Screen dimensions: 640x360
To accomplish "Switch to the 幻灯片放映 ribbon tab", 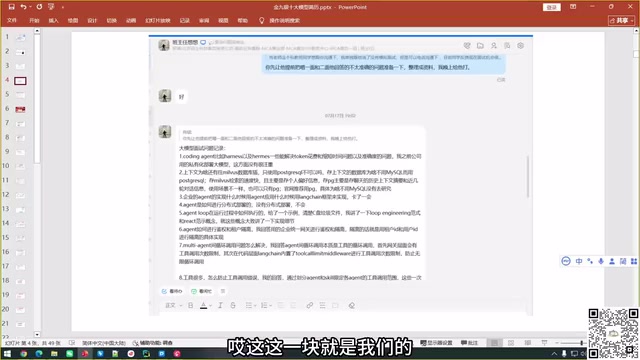I will (x=158, y=20).
